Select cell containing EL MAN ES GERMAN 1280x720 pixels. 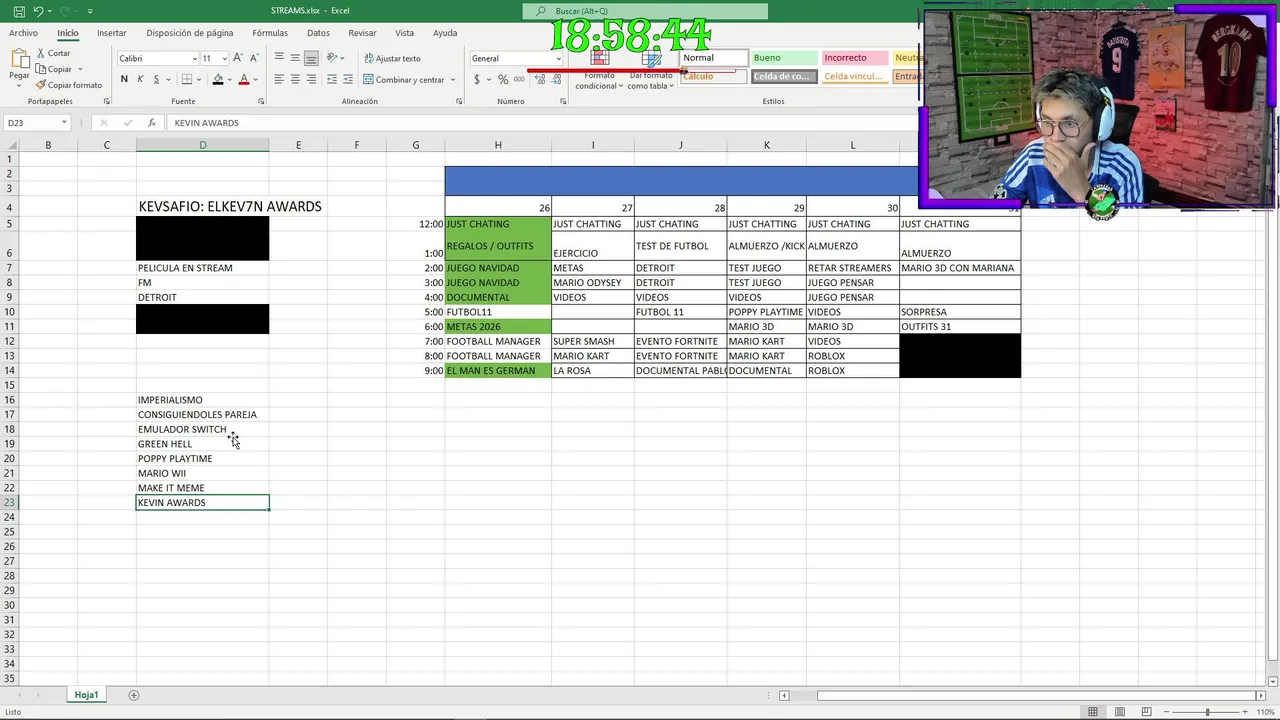pyautogui.click(x=498, y=371)
